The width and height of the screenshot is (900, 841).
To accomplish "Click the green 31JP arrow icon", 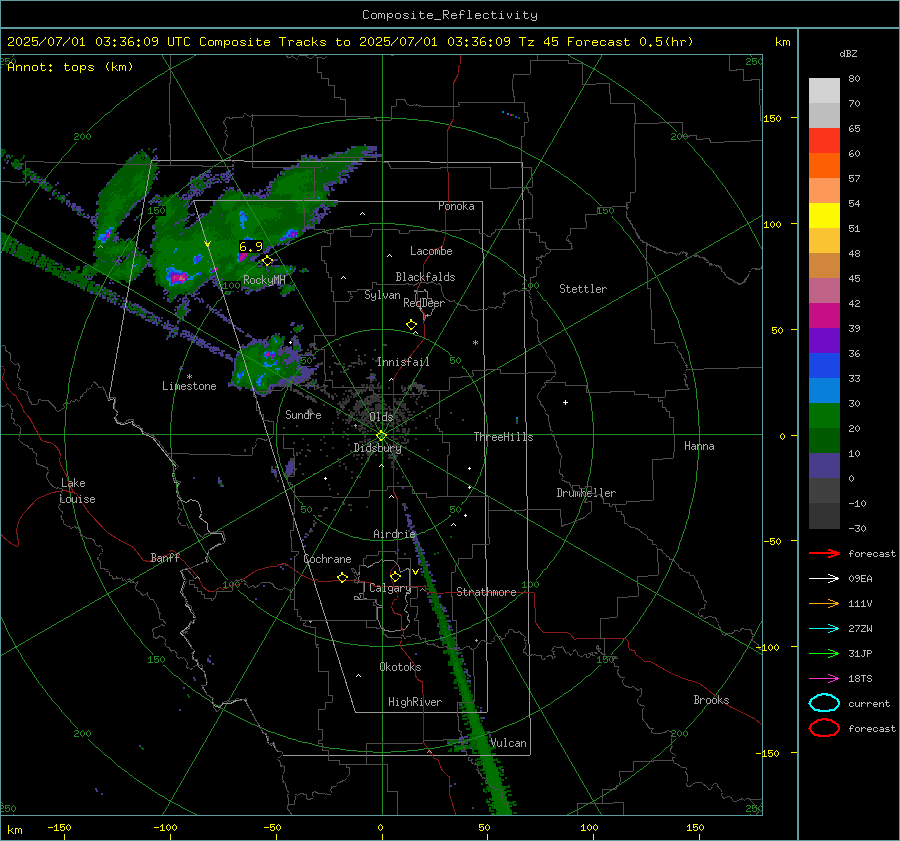I will pyautogui.click(x=824, y=653).
